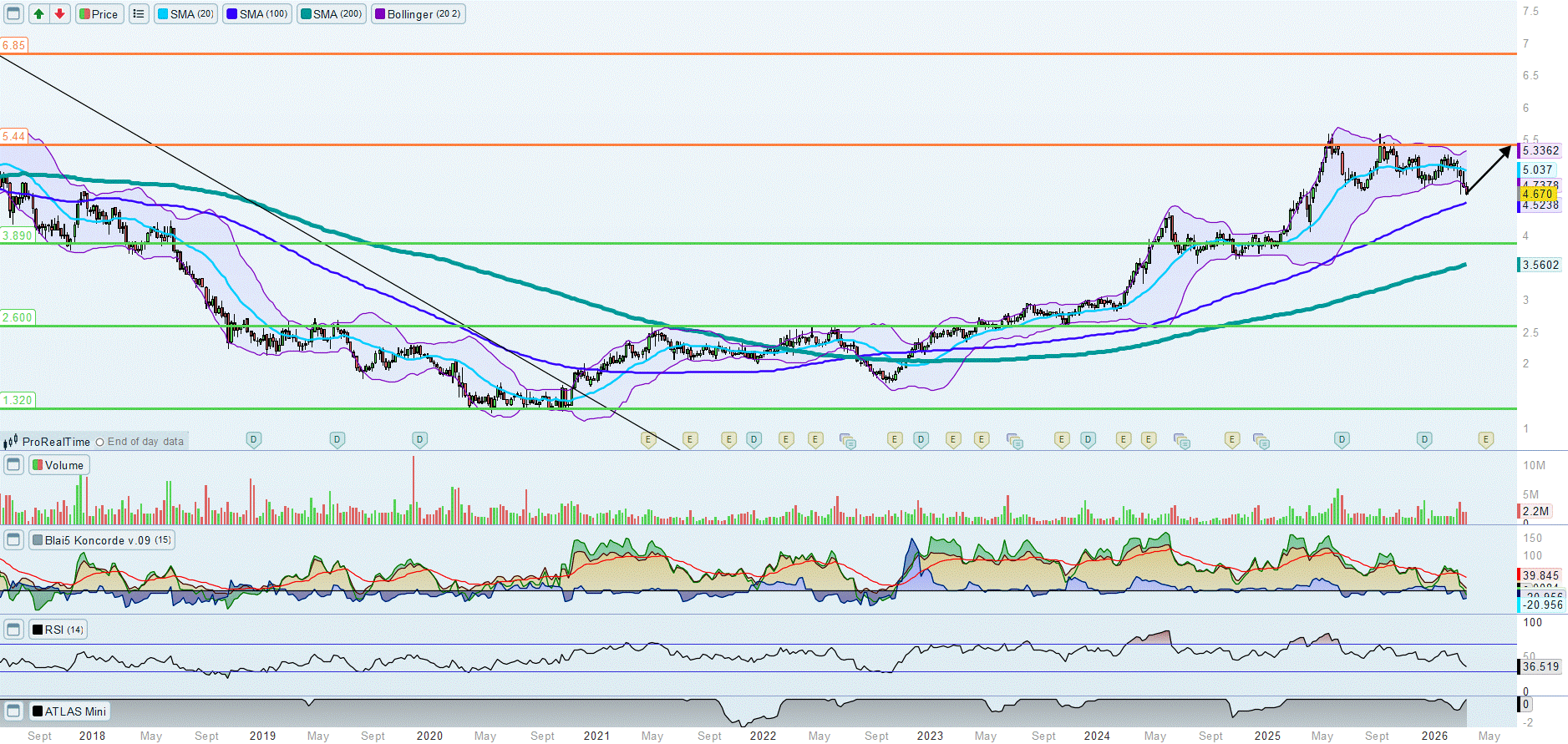This screenshot has width=1568, height=744.
Task: Click the 6.85 resistance level label
Action: (x=13, y=45)
